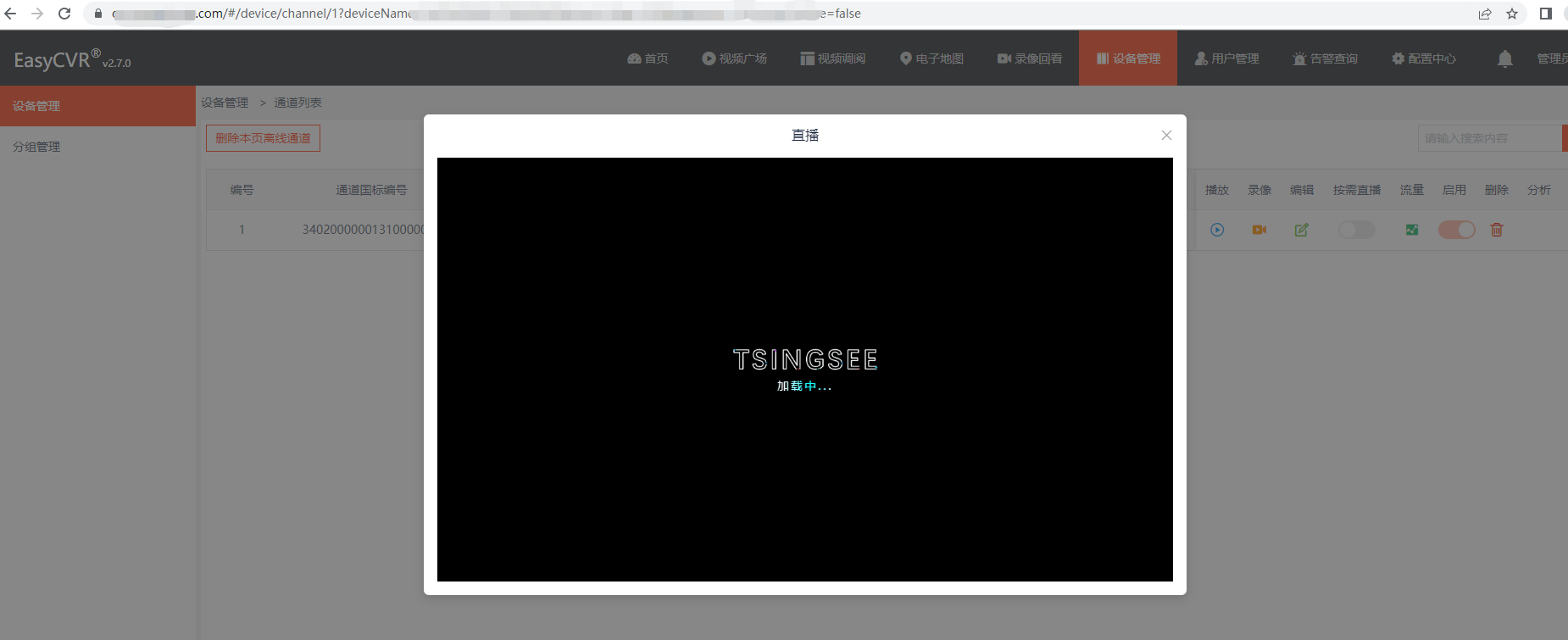Click the 分析 column header
Viewport: 1568px width, 640px height.
coord(1539,190)
